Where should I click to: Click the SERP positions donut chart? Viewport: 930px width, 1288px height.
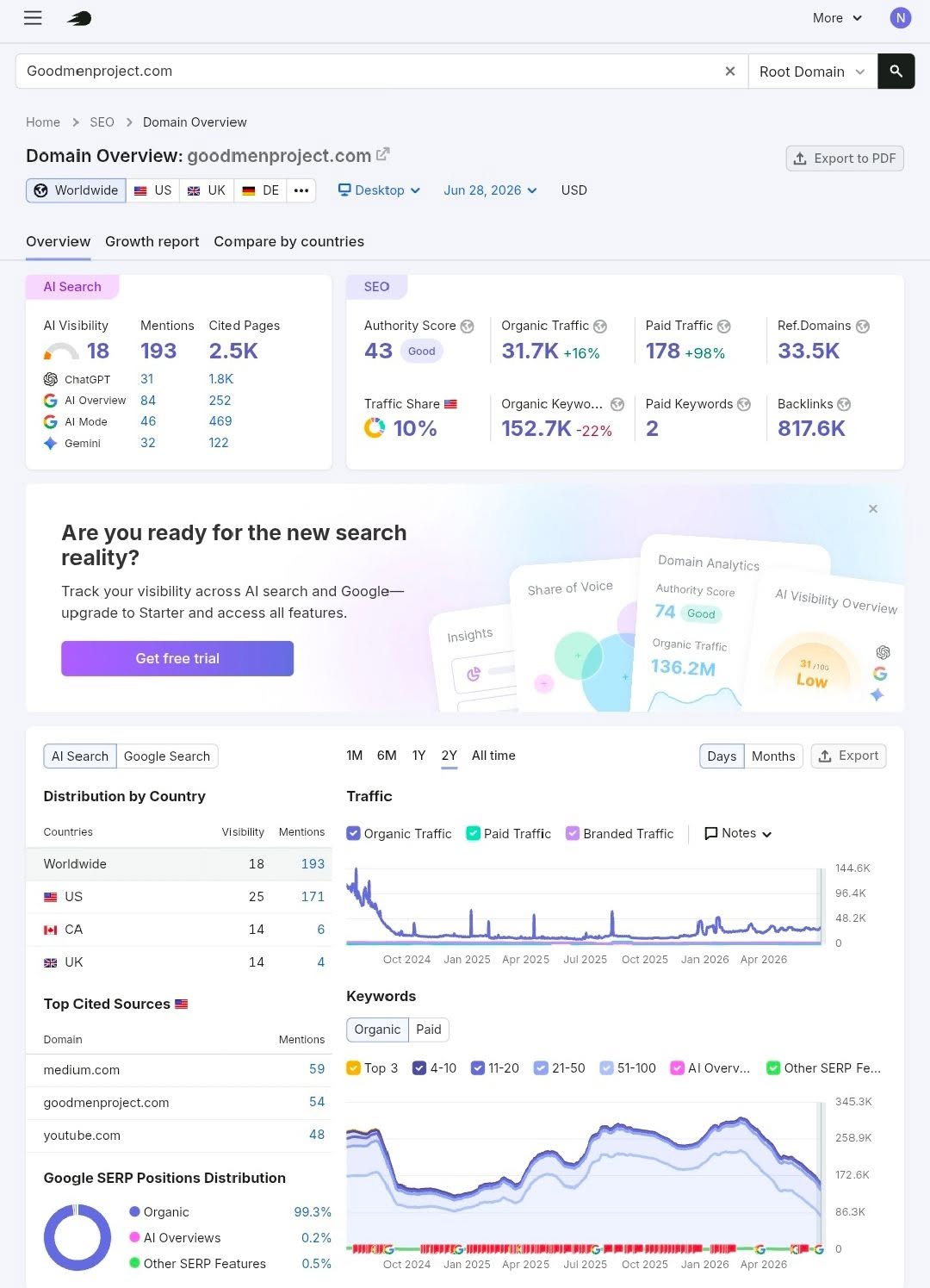tap(77, 1238)
